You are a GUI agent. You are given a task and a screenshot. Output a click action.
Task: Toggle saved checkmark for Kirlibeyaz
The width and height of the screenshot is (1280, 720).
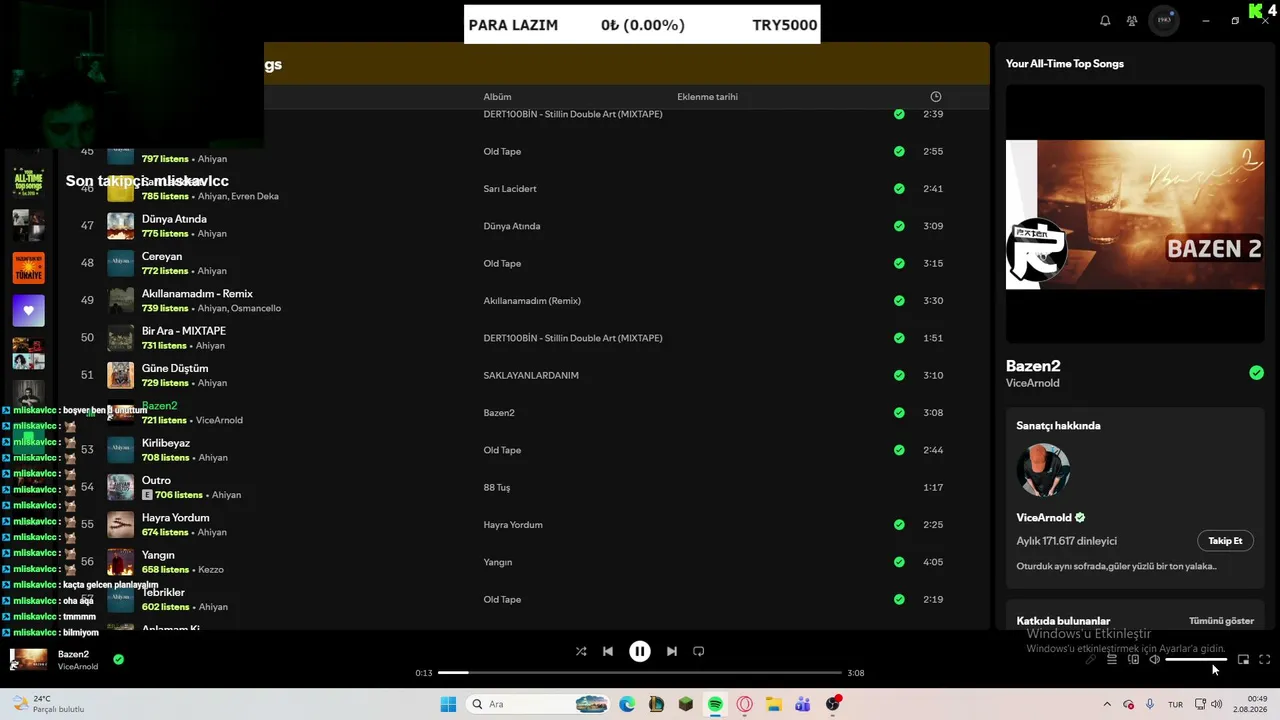pos(899,450)
